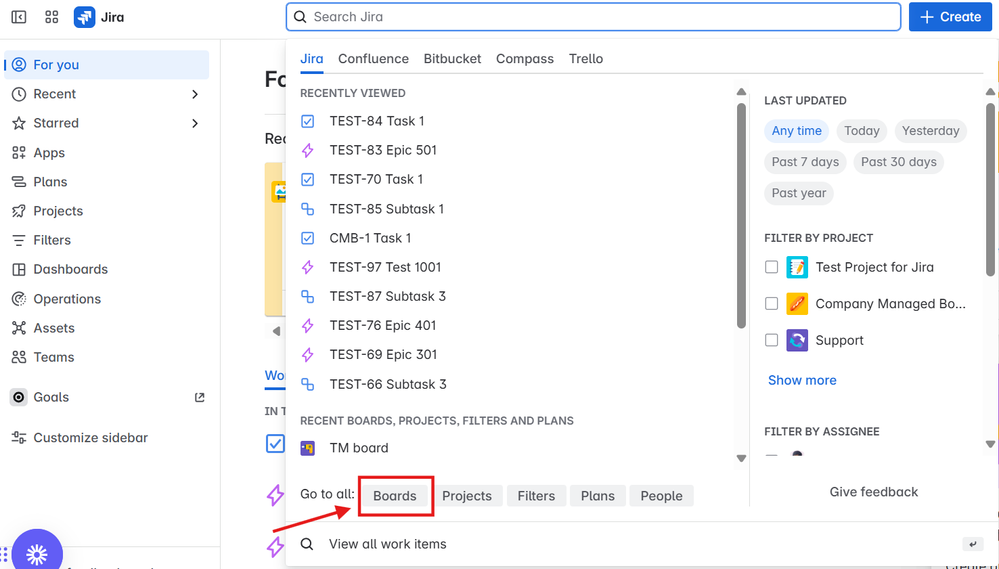This screenshot has height=569, width=999.
Task: Click the Plans icon in the sidebar
Action: click(19, 182)
